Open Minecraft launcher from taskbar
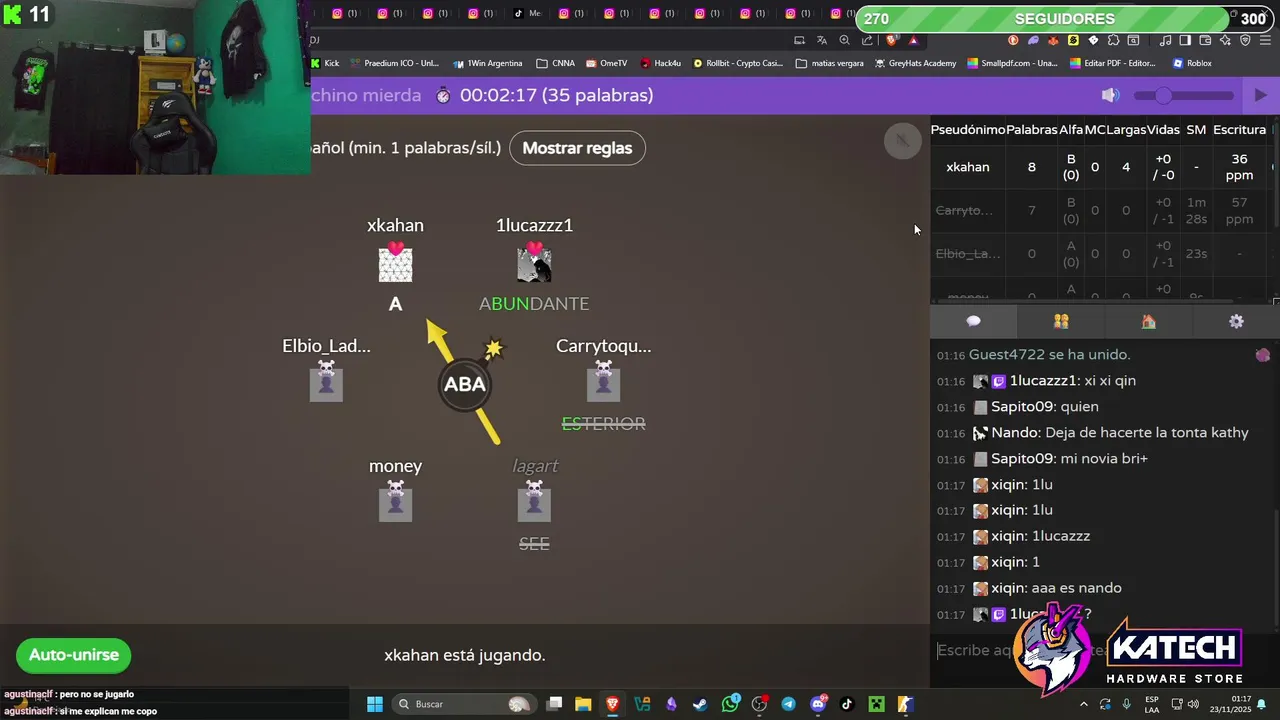 (876, 704)
